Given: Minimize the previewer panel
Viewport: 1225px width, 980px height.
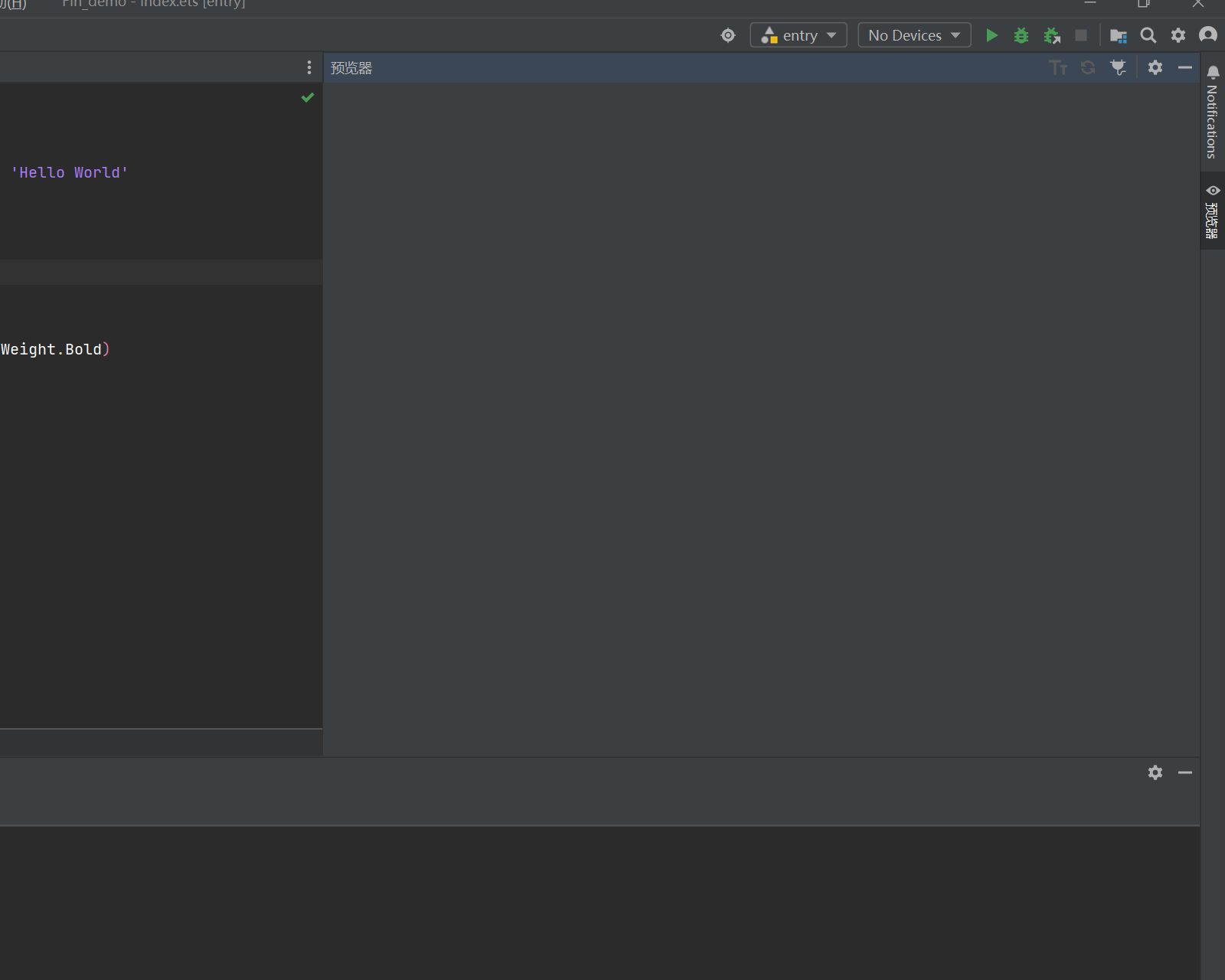Looking at the screenshot, I should [1185, 67].
